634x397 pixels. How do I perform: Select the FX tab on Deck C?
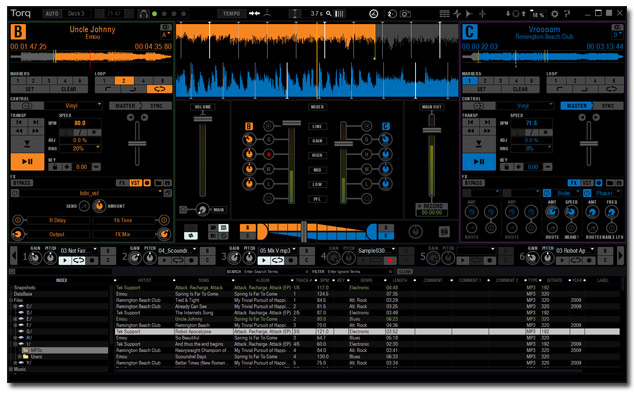574,183
